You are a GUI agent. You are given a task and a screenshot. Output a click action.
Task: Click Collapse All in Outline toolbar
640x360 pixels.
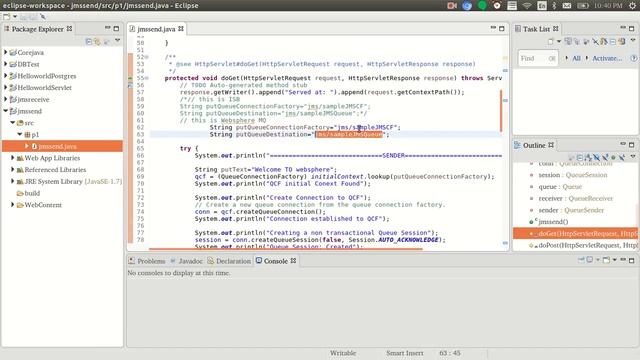(580, 158)
